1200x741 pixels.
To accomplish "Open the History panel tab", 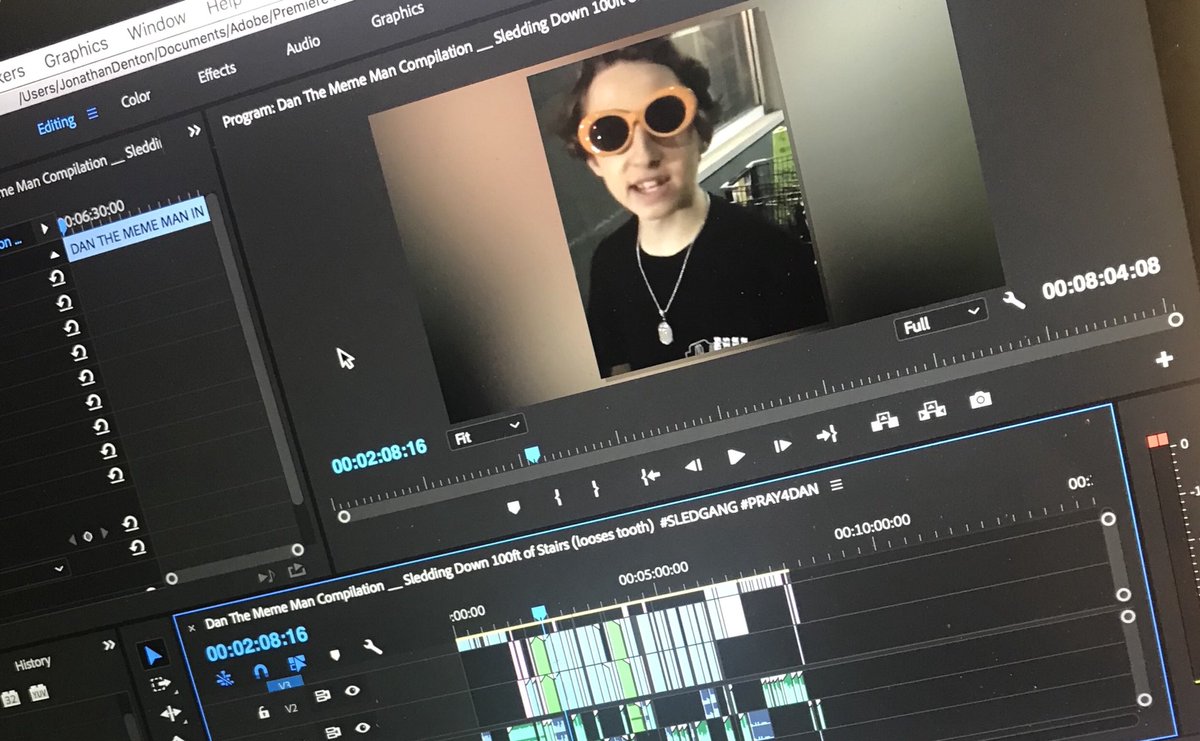I will (x=32, y=662).
